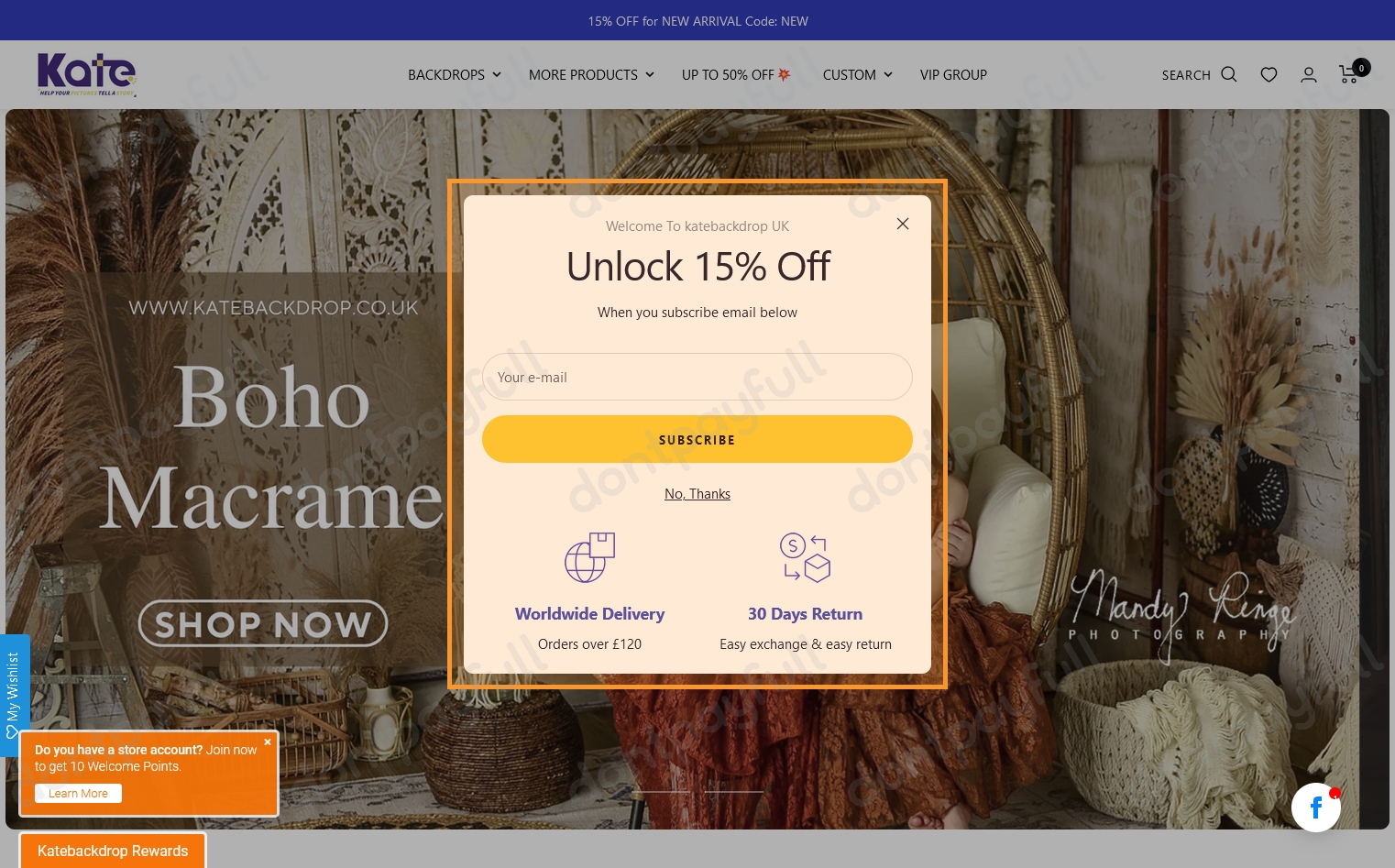This screenshot has height=868, width=1395.
Task: Dismiss the store account notification
Action: tap(268, 742)
